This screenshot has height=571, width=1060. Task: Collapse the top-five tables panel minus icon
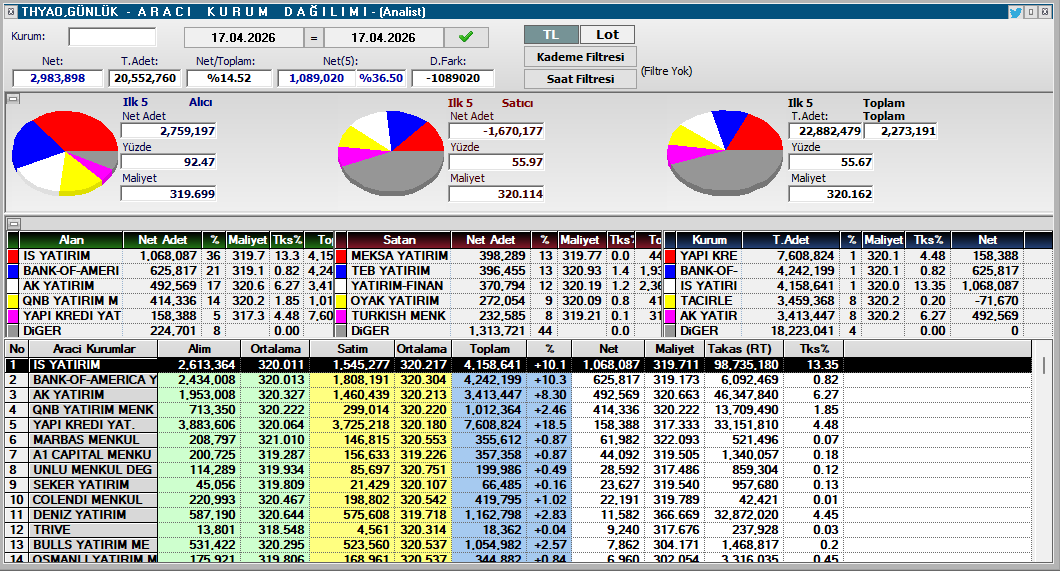pyautogui.click(x=14, y=224)
